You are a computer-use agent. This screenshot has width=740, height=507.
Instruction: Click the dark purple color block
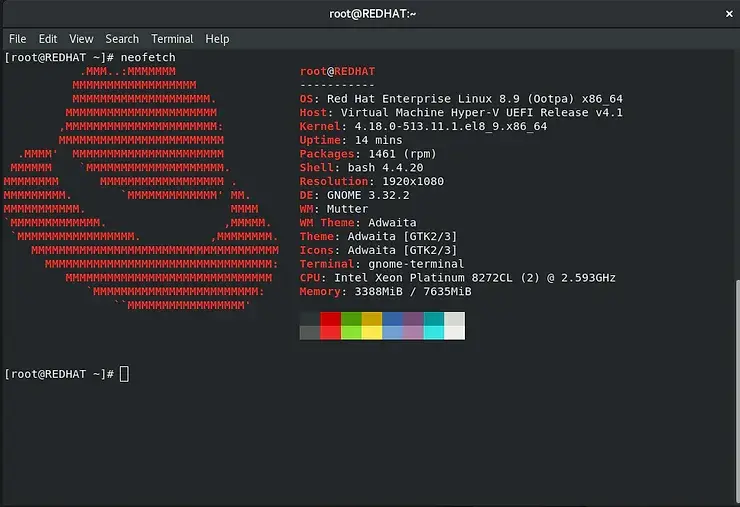point(413,319)
